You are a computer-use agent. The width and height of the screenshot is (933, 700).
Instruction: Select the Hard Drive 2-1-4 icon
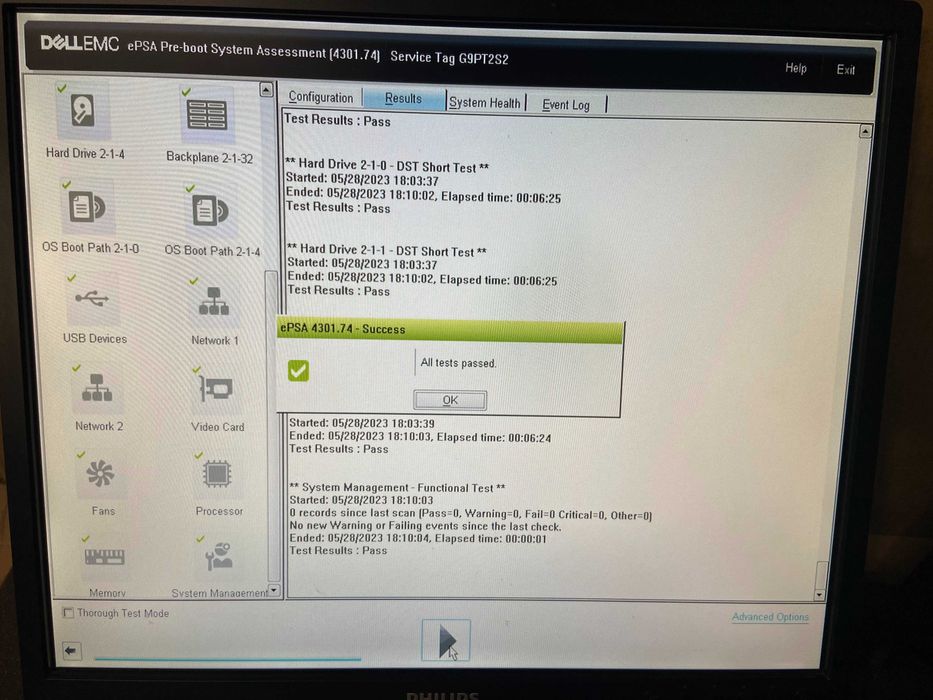[84, 111]
